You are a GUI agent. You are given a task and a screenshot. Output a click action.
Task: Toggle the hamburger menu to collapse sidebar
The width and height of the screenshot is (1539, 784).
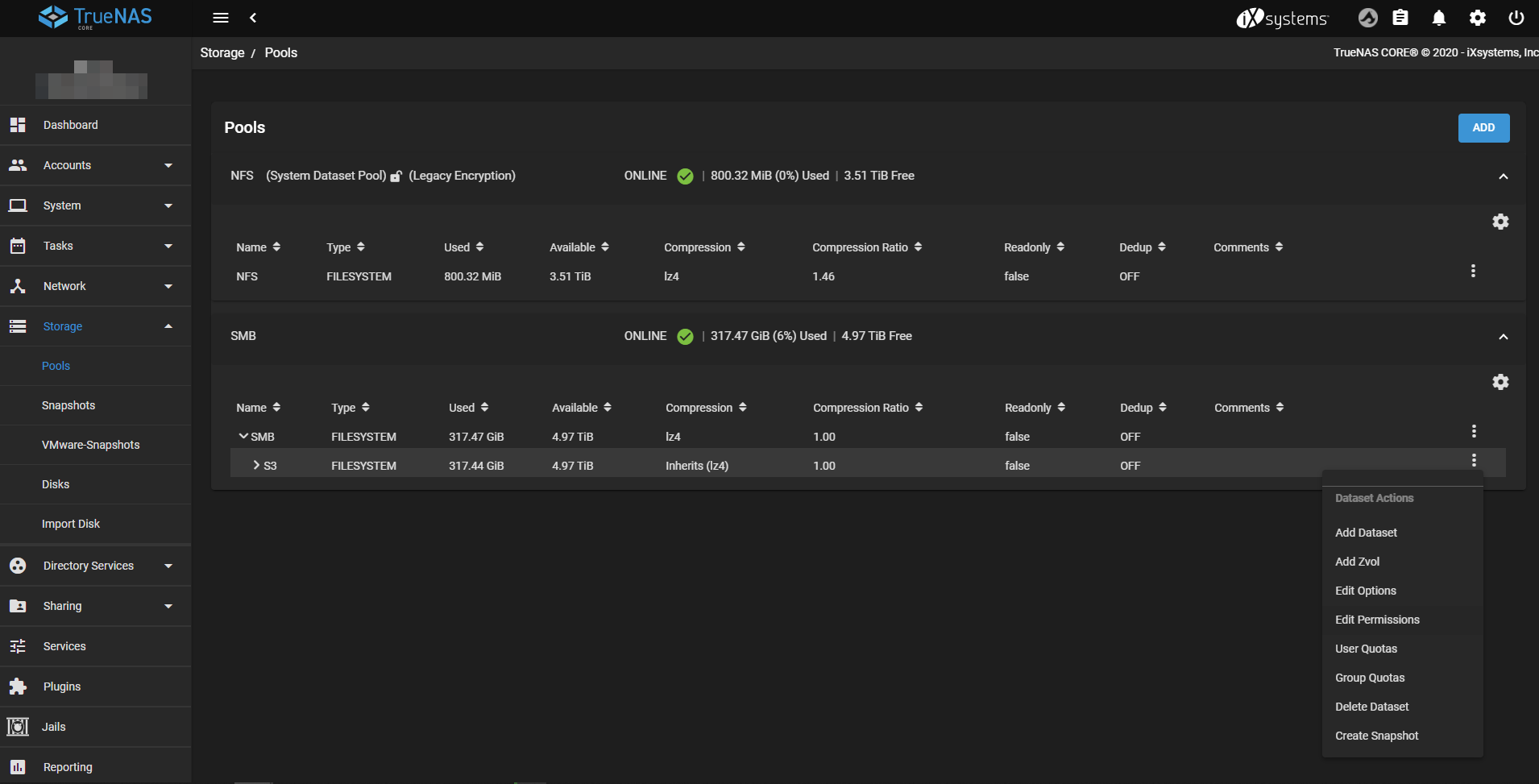point(221,18)
